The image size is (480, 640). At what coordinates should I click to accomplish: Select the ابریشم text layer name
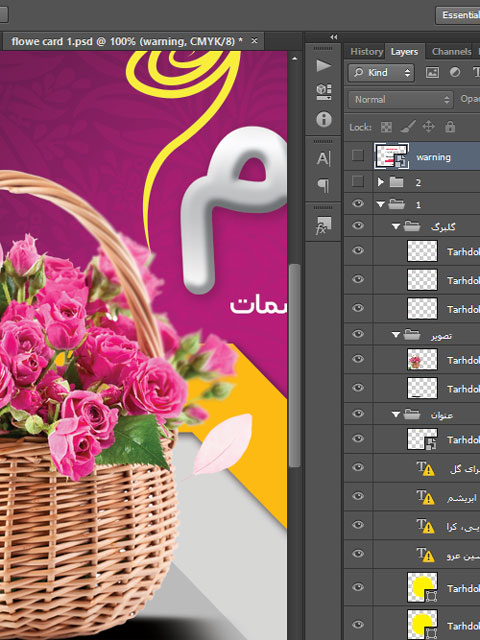(x=462, y=499)
